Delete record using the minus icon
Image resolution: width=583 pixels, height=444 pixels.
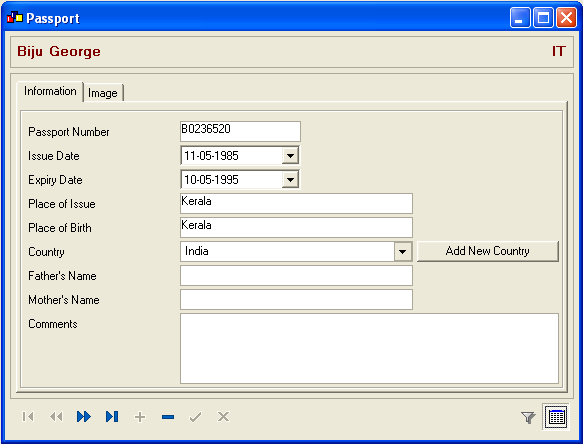pos(168,417)
